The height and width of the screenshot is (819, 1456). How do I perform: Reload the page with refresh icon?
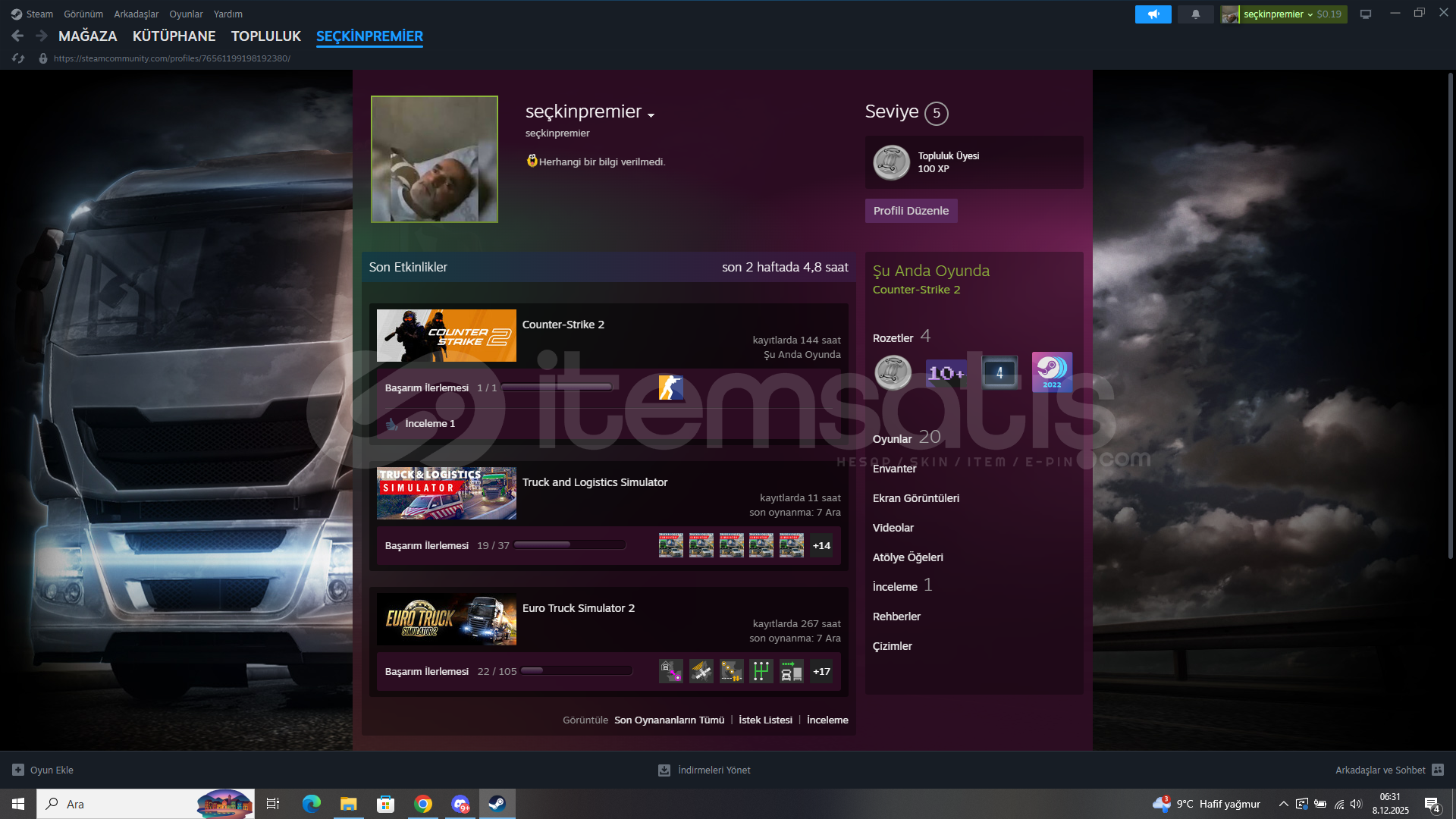18,58
